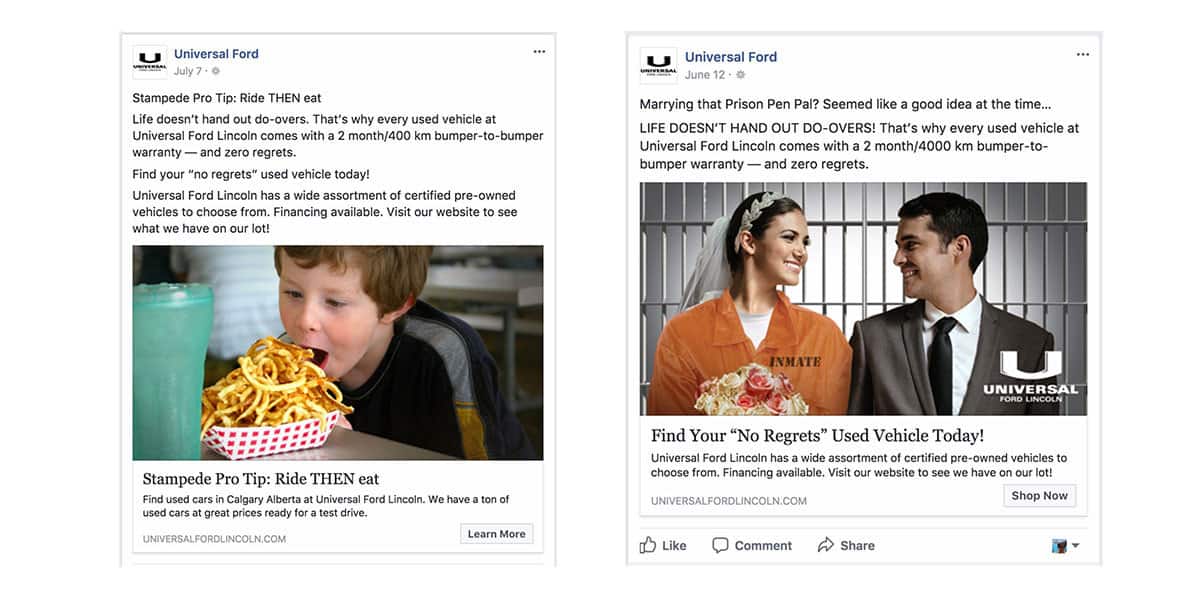
Task: Open the Universal Ford page name on the July 7 post
Action: (x=216, y=54)
